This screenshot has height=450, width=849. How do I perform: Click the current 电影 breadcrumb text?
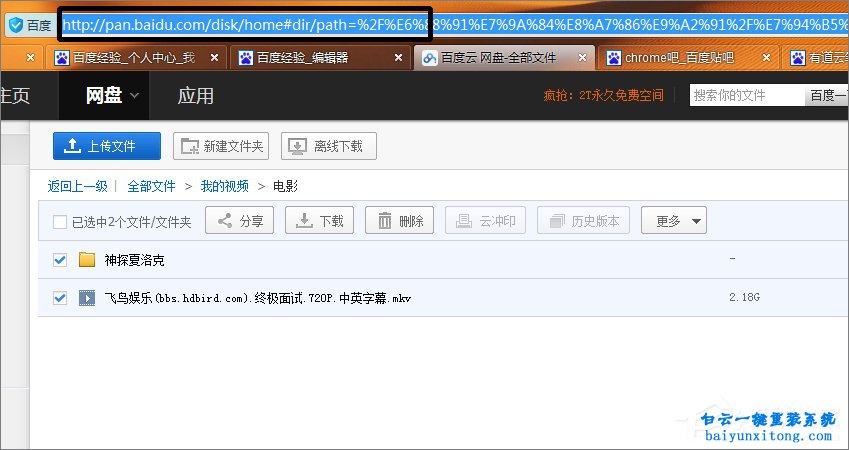[285, 187]
